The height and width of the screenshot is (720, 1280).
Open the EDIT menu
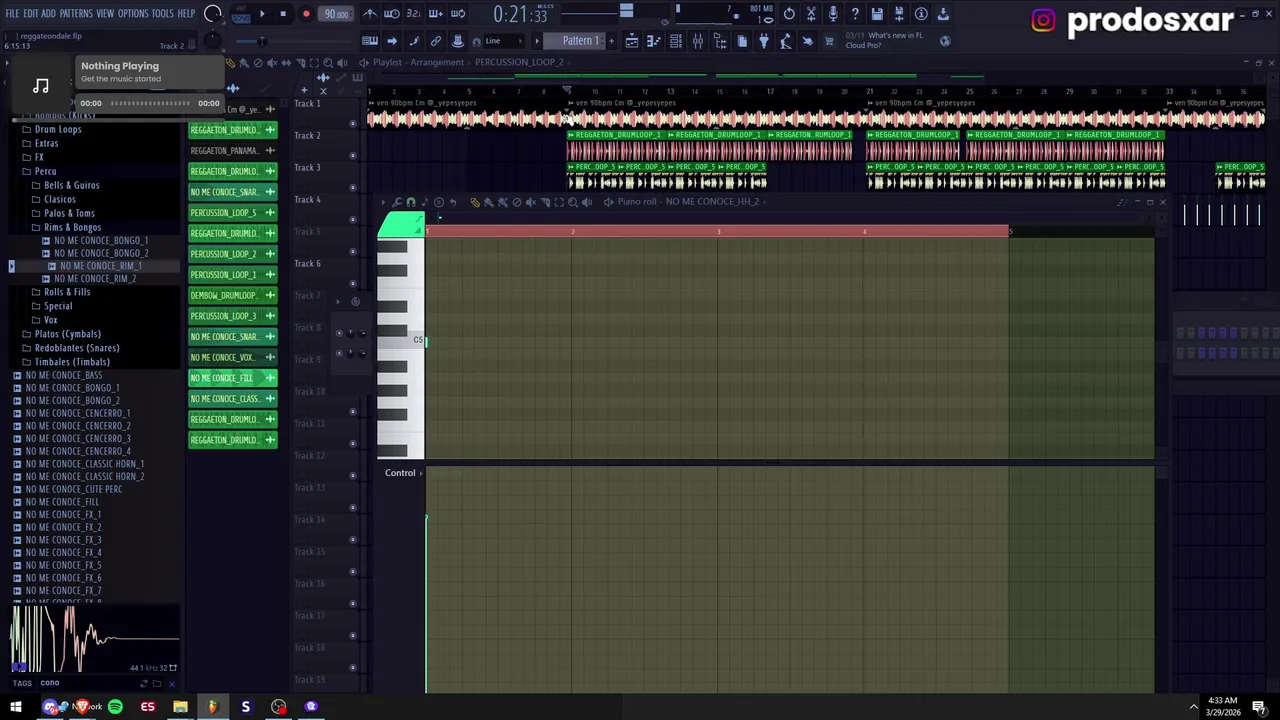point(31,14)
